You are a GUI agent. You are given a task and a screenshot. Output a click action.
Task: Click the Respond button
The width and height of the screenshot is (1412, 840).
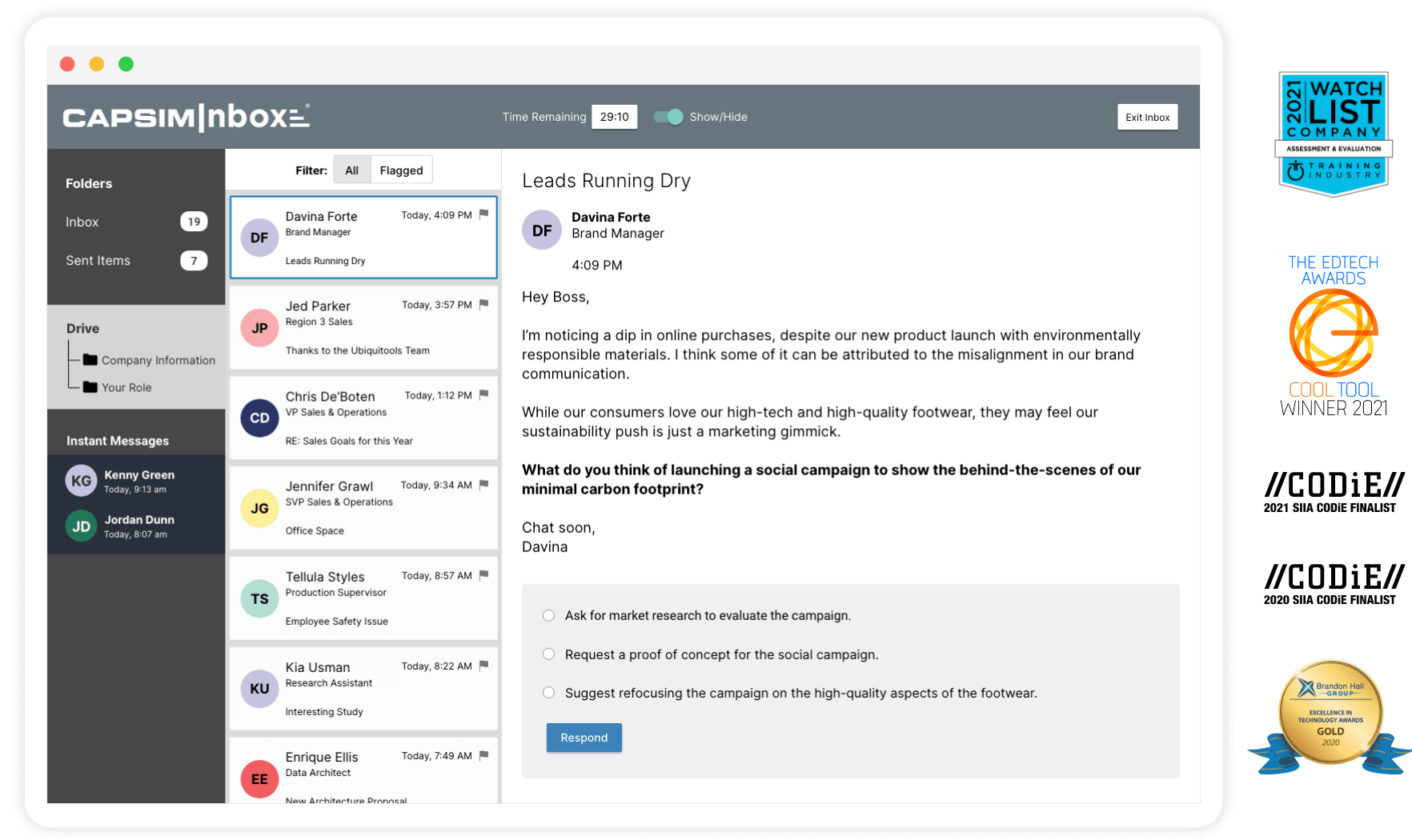584,737
